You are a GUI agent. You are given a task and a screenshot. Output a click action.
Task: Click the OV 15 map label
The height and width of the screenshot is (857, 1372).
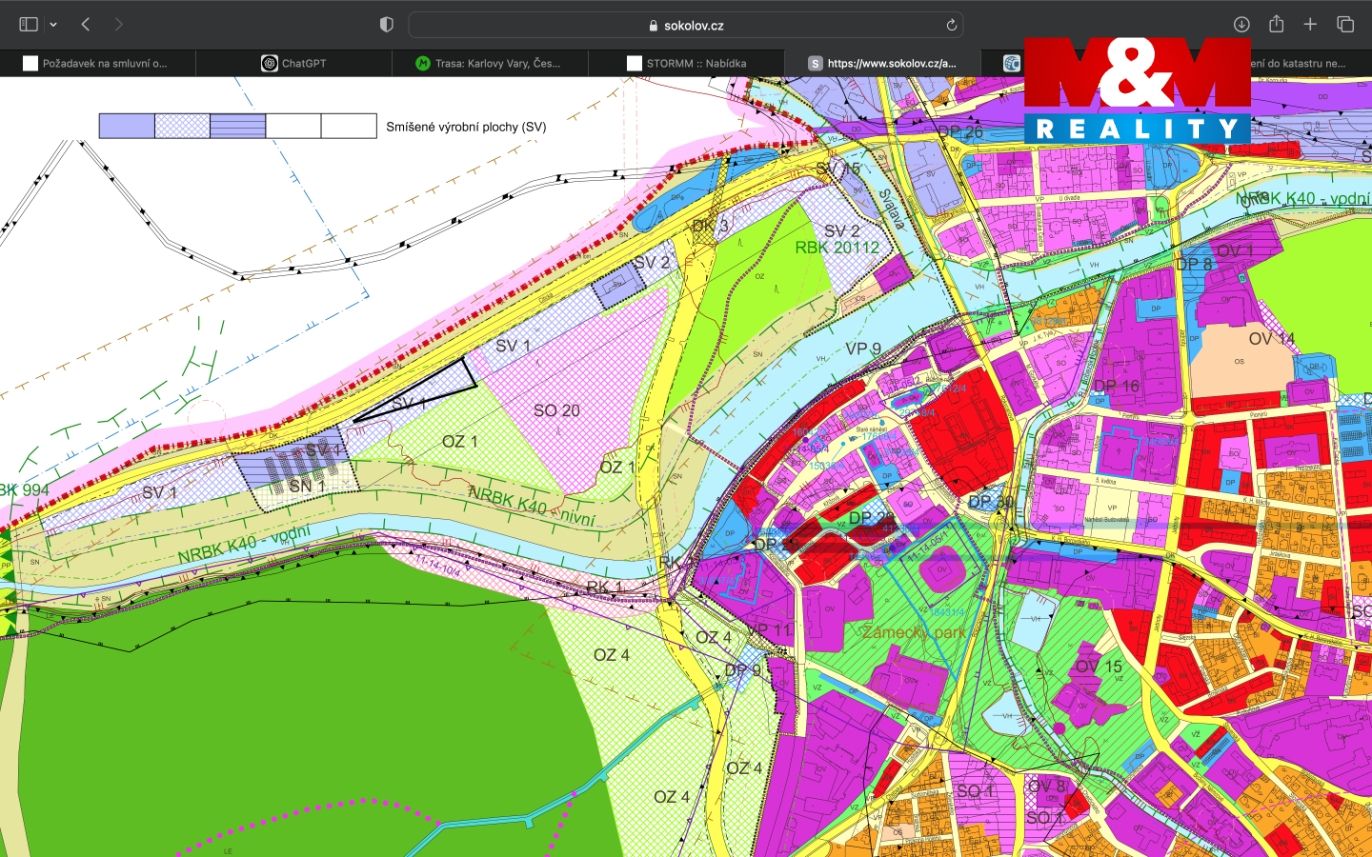click(1099, 666)
